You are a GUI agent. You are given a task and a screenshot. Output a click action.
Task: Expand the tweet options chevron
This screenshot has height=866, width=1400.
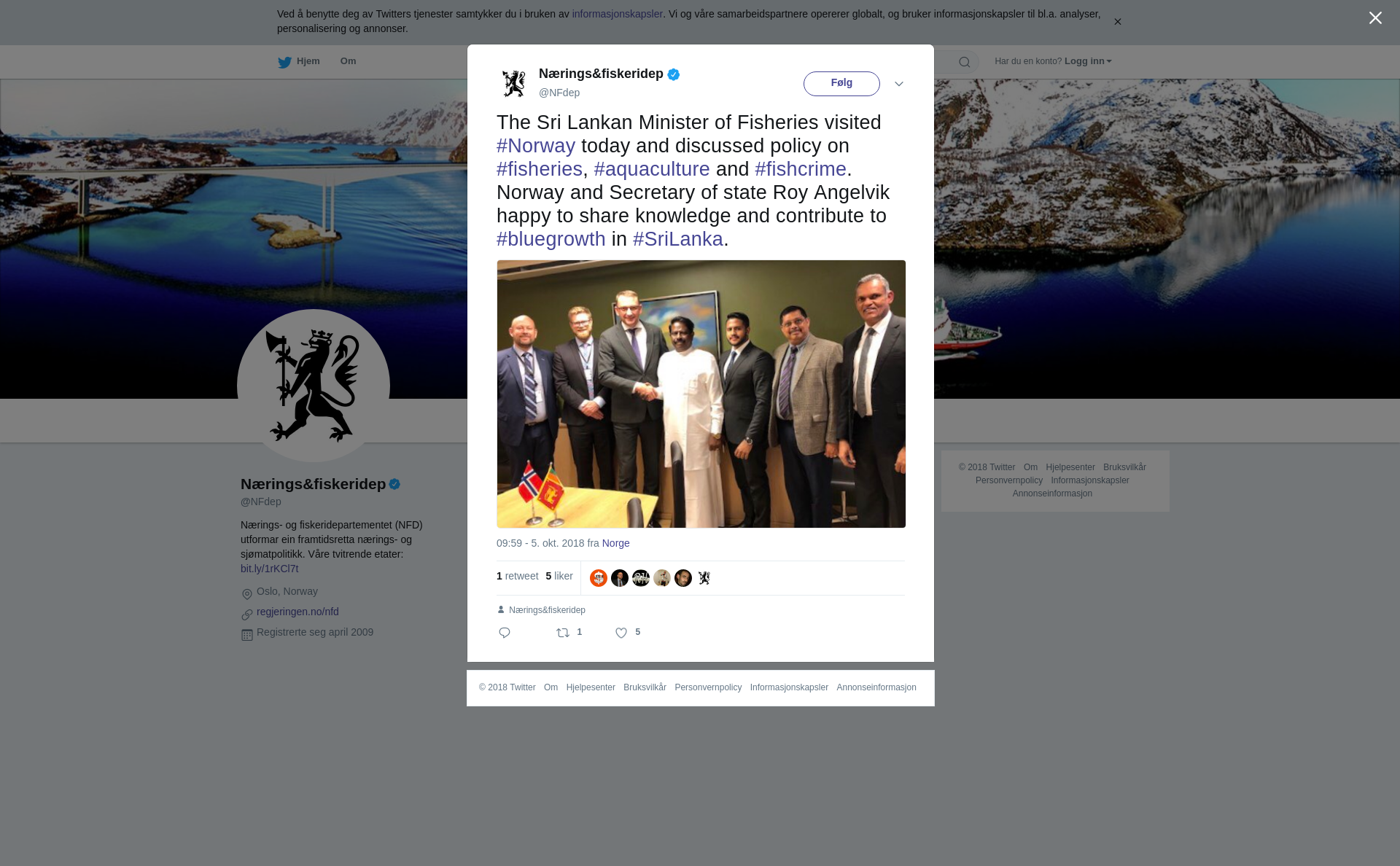899,84
